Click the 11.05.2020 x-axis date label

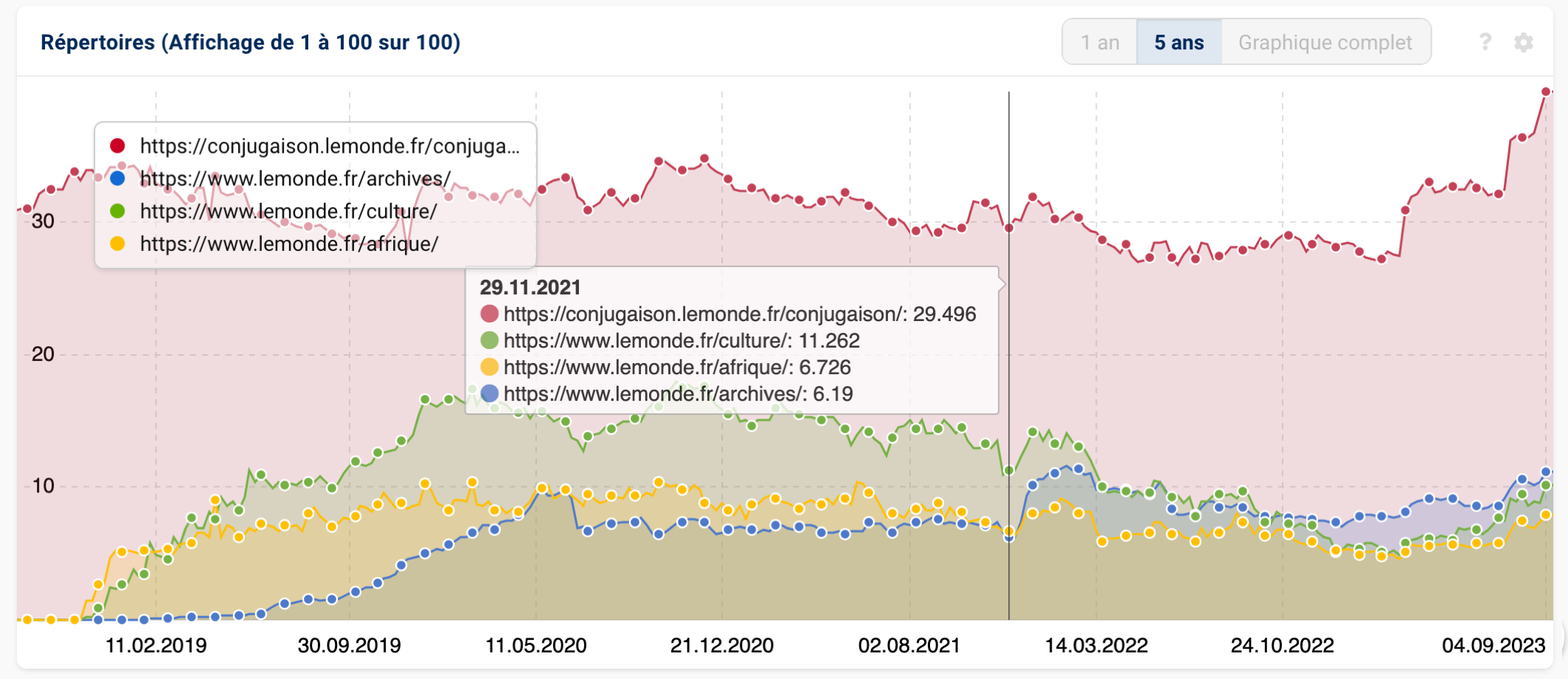536,646
